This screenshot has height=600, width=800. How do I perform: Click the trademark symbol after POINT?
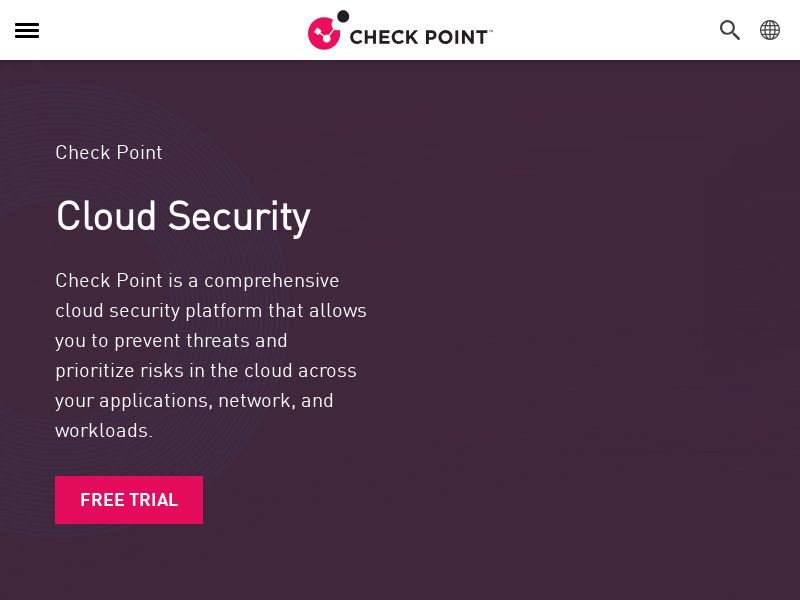point(490,31)
